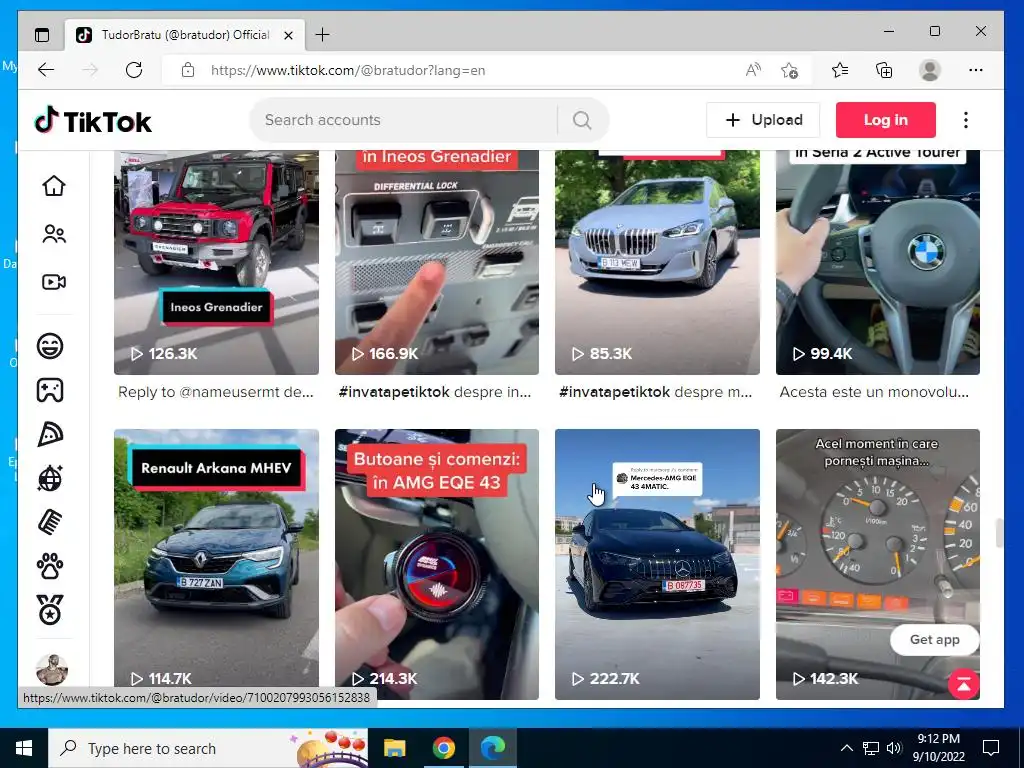Click the search magnifier button
Image resolution: width=1024 pixels, height=768 pixels.
tap(582, 120)
